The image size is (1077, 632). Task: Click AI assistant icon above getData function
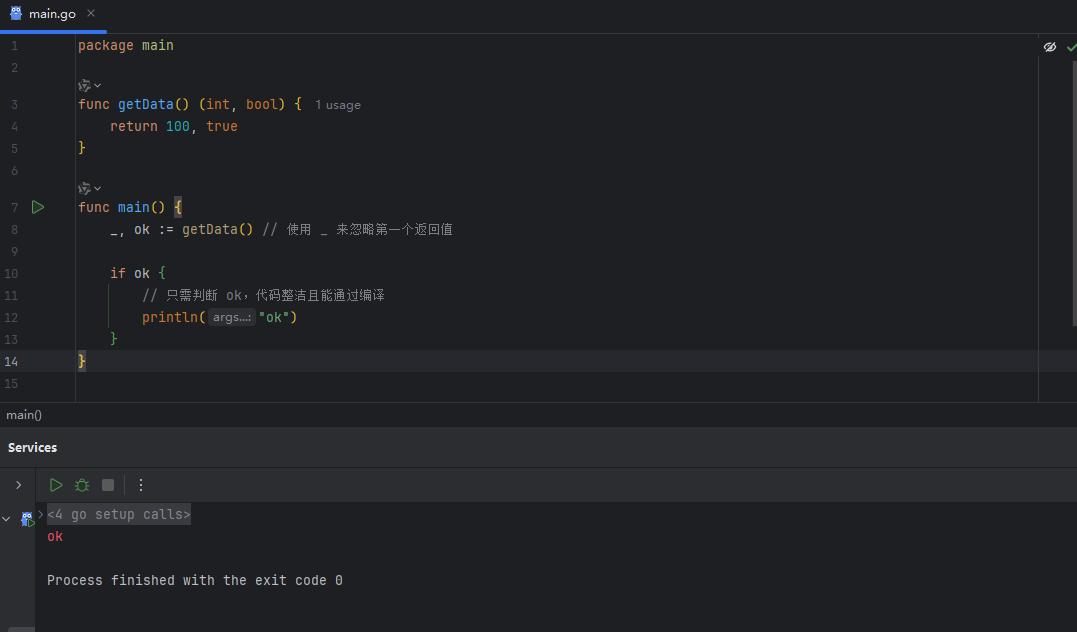coord(86,86)
